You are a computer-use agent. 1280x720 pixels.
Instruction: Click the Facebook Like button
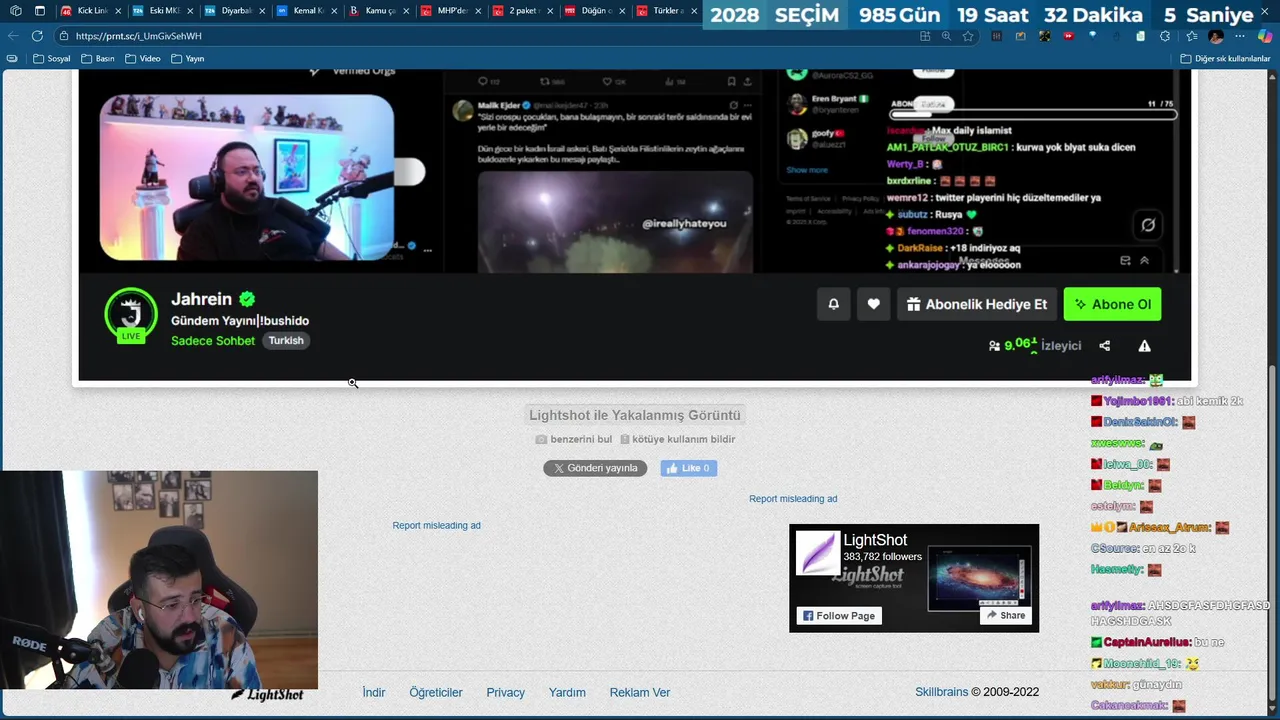[688, 468]
